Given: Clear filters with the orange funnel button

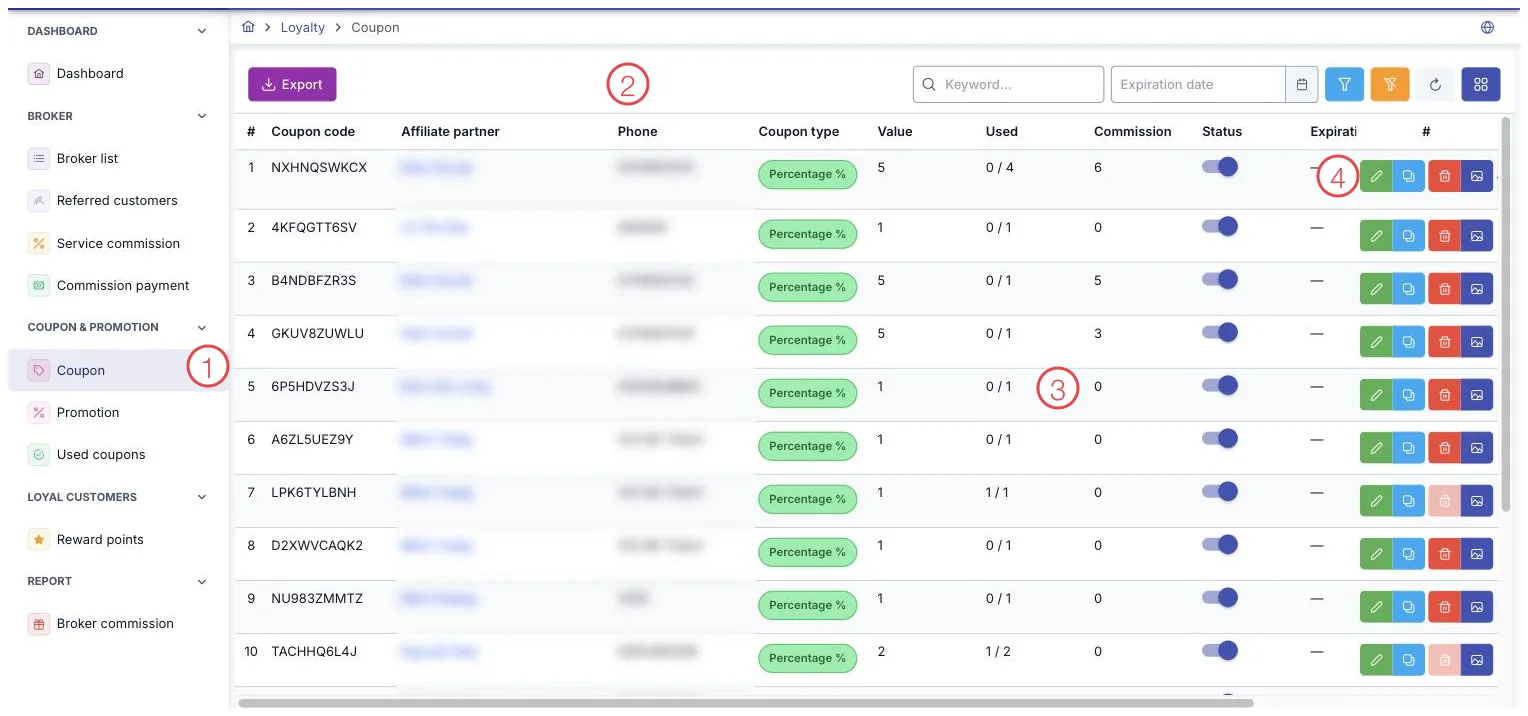Looking at the screenshot, I should [x=1389, y=85].
